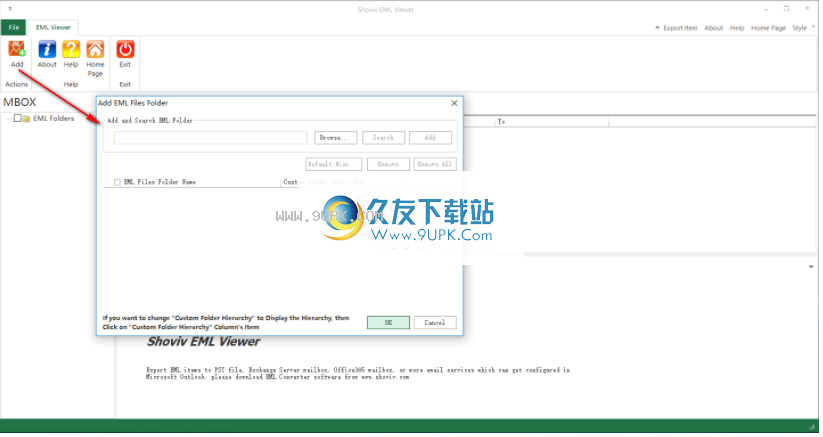Collapse the ribbon using the caret arrow
823x437 pixels.
657,28
